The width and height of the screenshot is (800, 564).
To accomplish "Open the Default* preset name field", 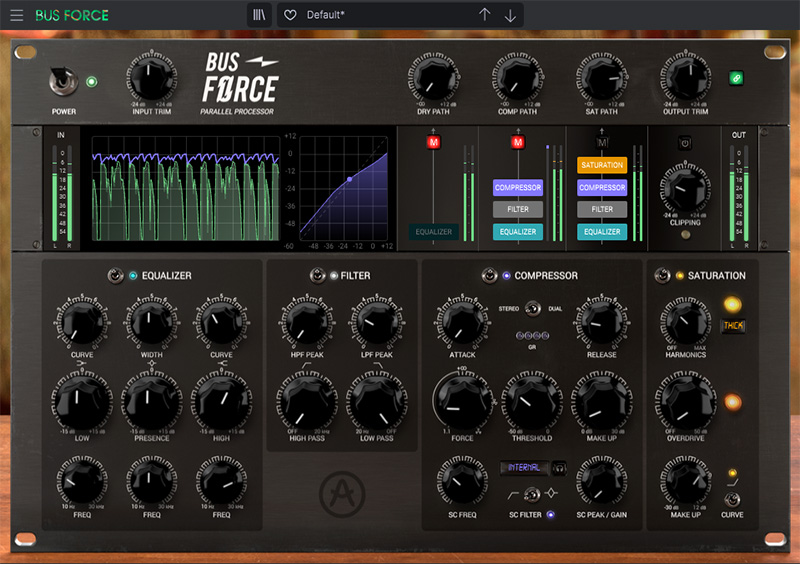I will (x=326, y=15).
